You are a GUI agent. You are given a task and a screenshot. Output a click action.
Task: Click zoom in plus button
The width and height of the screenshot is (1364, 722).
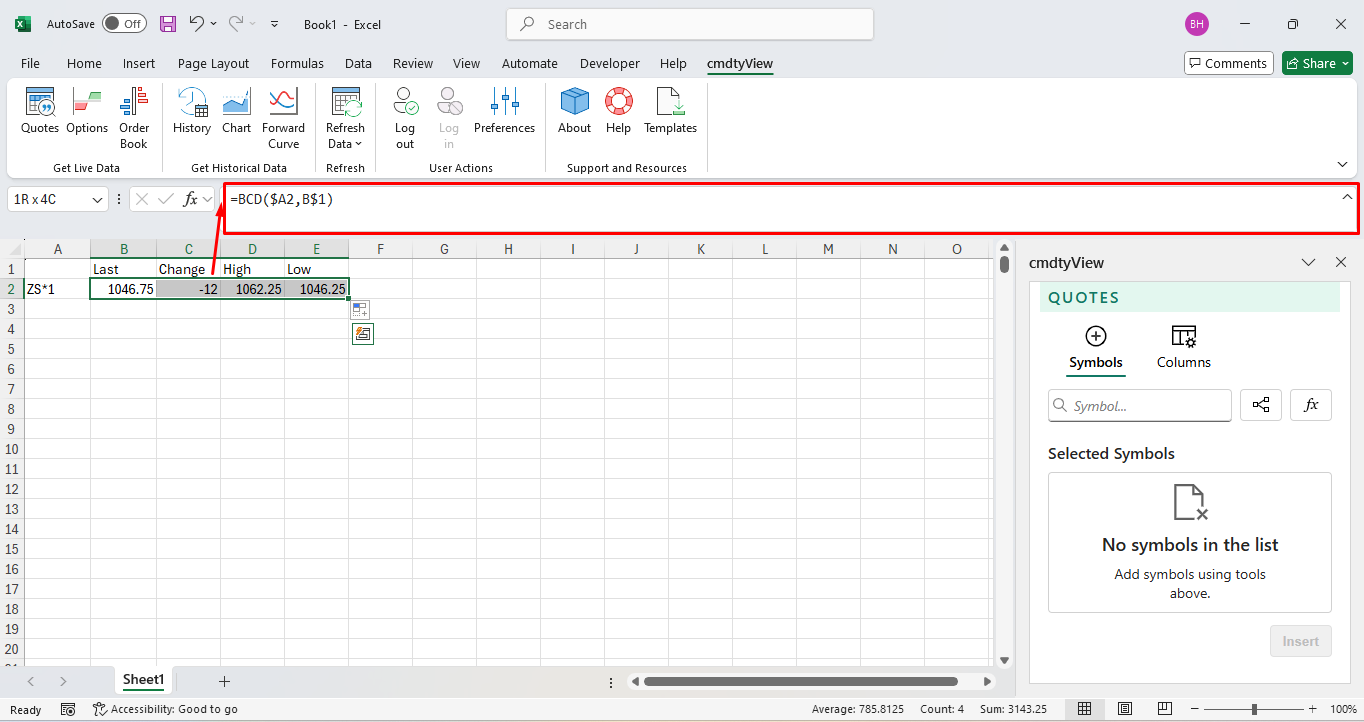click(x=1312, y=709)
